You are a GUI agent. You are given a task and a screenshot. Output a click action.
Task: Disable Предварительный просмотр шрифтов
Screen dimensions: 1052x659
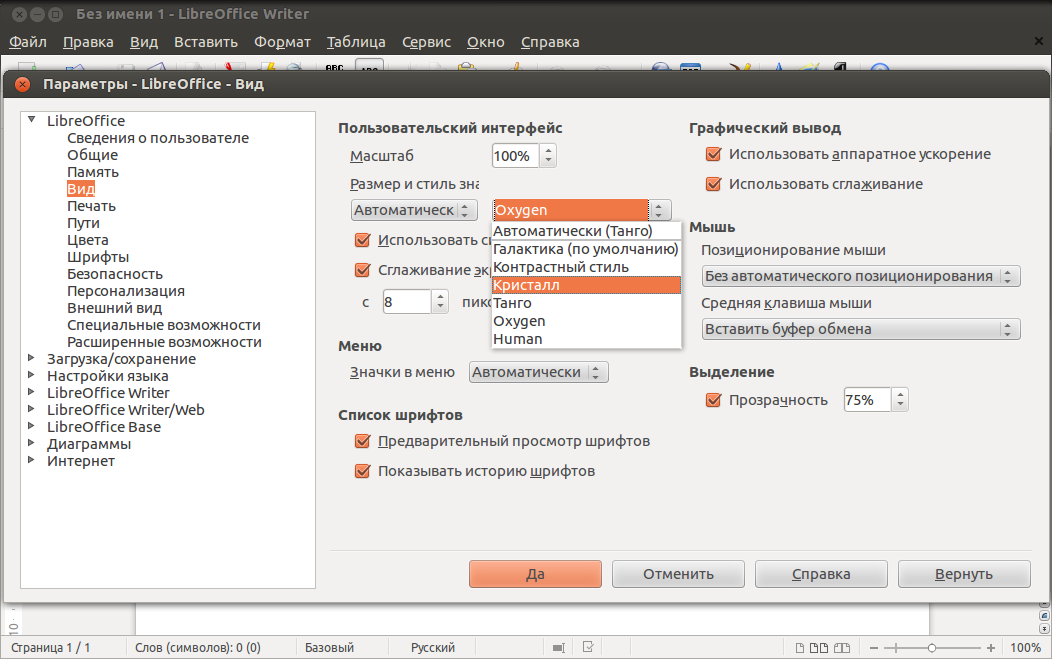362,441
